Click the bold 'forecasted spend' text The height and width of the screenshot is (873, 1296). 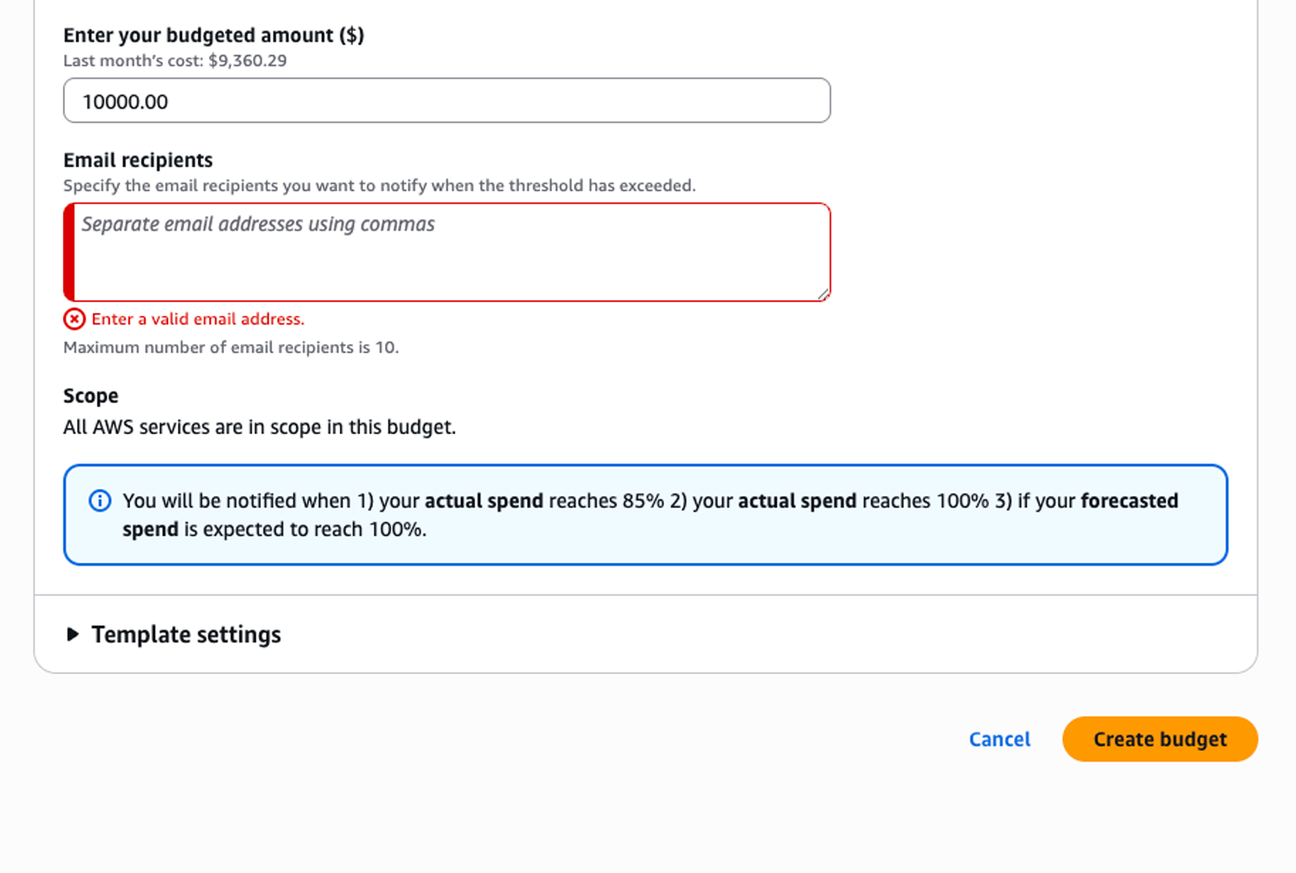1129,500
